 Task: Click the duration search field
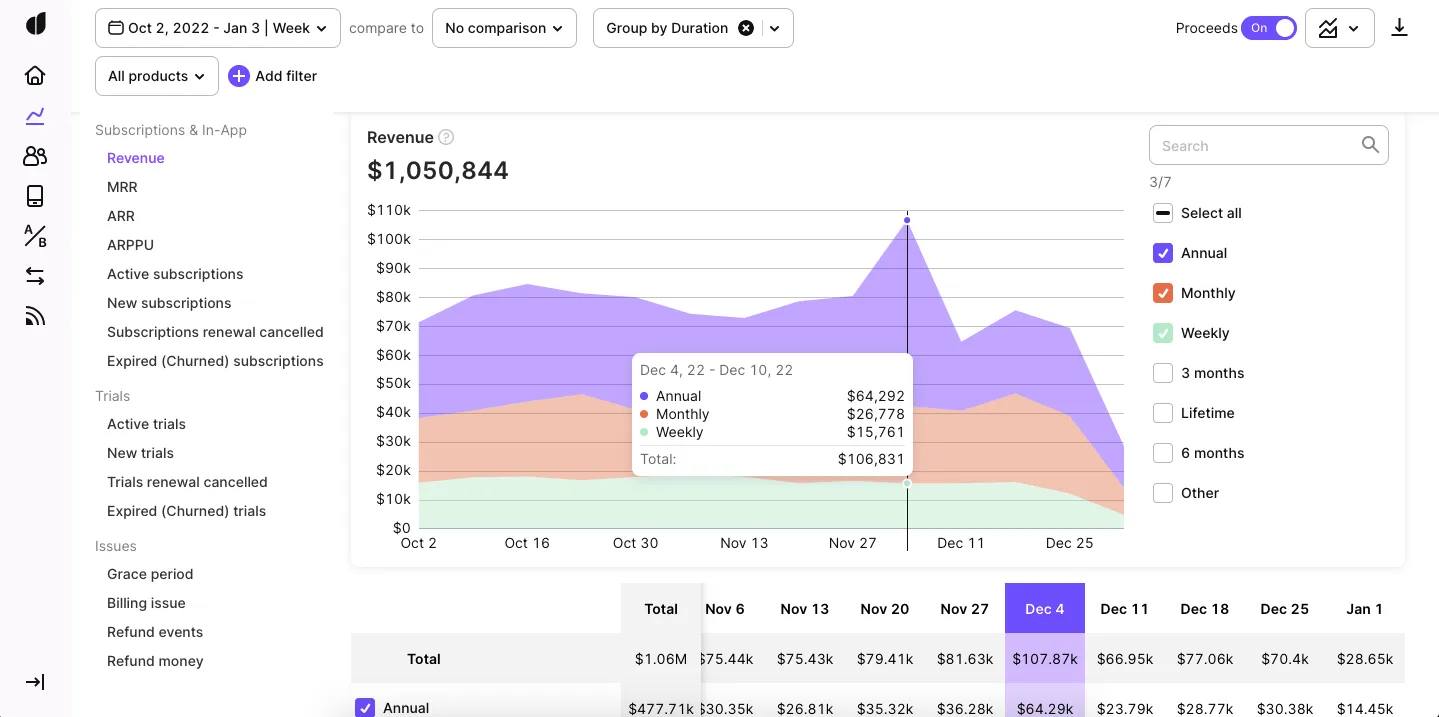click(1255, 146)
